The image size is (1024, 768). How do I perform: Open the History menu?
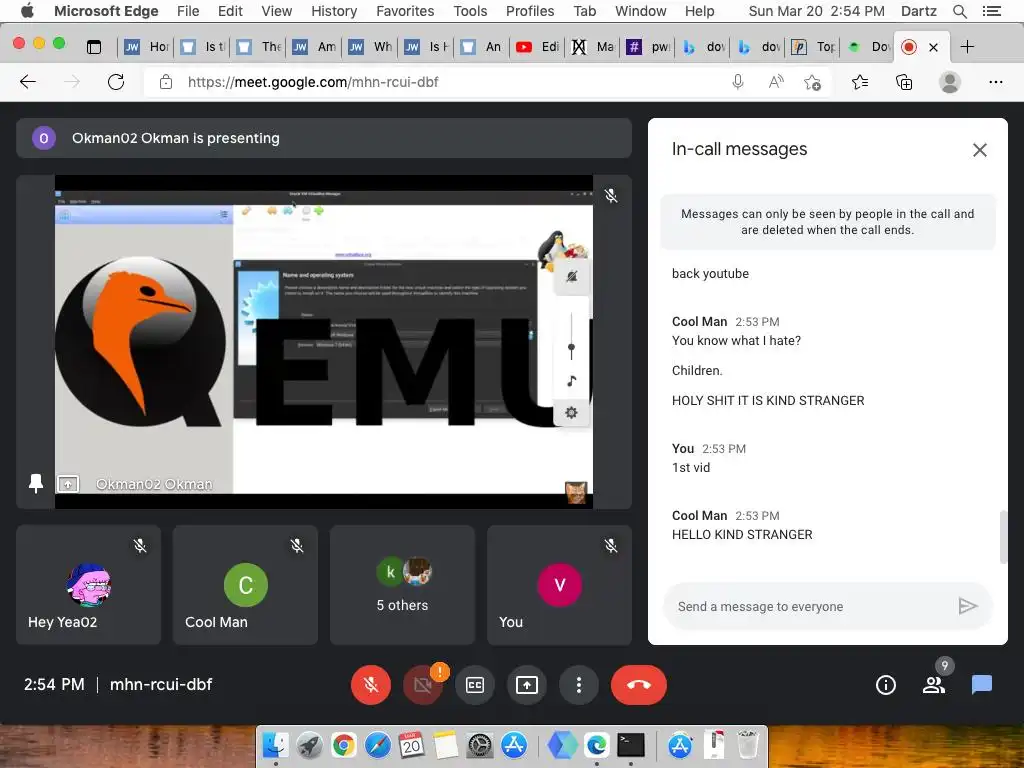coord(334,11)
